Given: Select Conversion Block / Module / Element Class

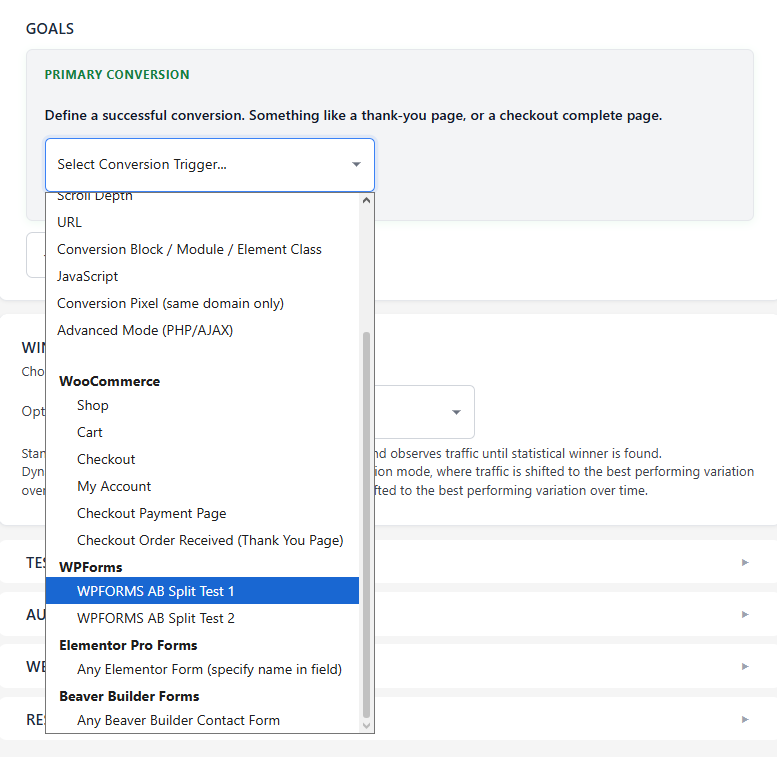Looking at the screenshot, I should [x=202, y=249].
